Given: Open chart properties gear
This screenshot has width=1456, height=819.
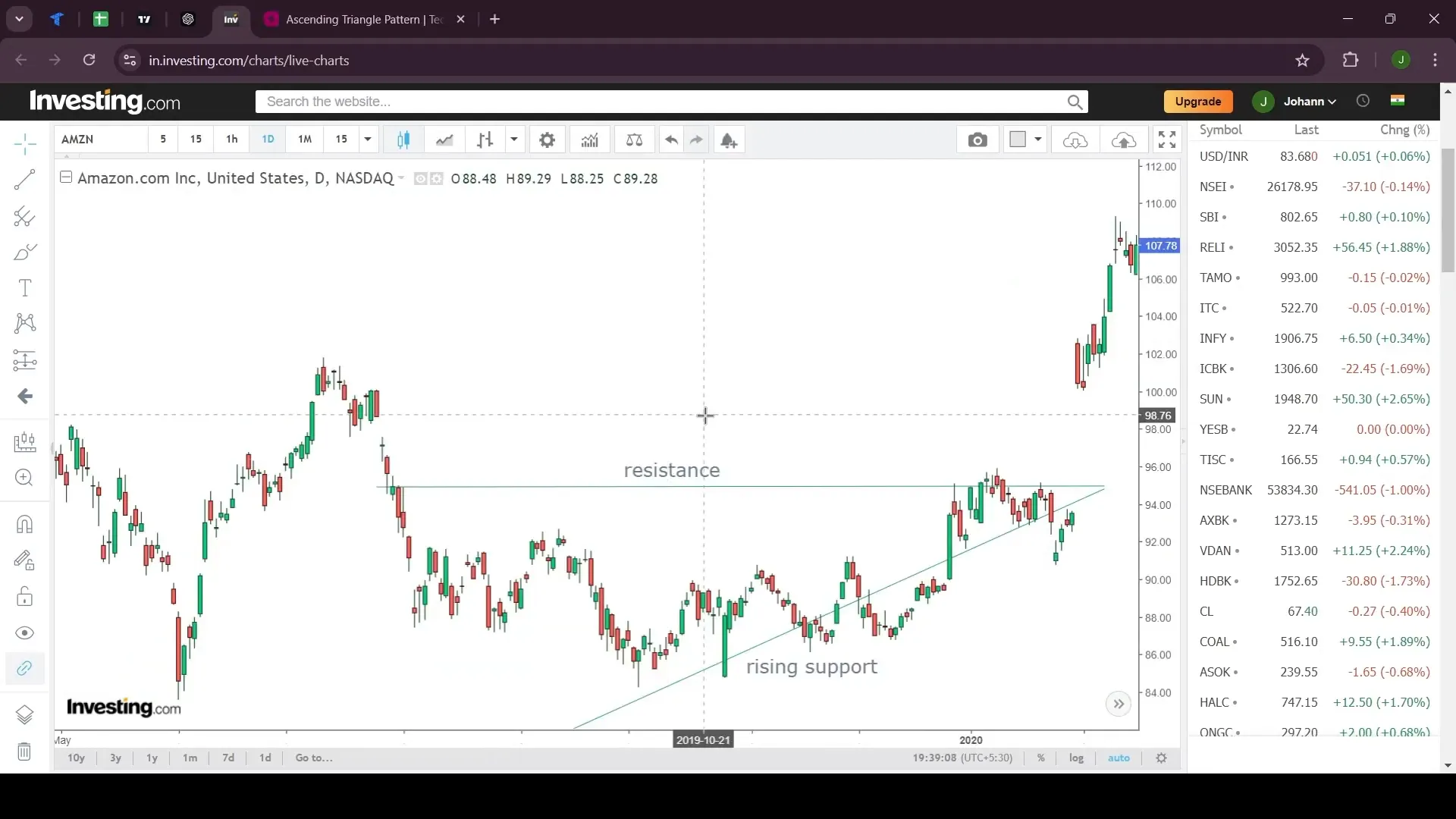Looking at the screenshot, I should (547, 140).
